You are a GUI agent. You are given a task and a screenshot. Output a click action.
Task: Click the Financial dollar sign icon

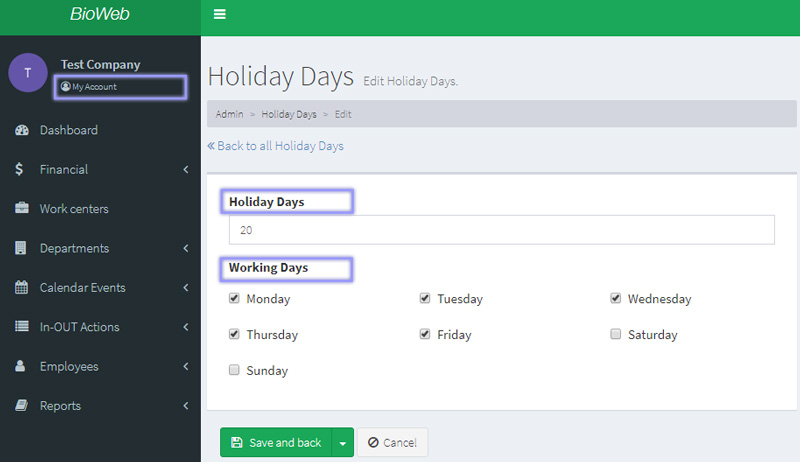(20, 170)
